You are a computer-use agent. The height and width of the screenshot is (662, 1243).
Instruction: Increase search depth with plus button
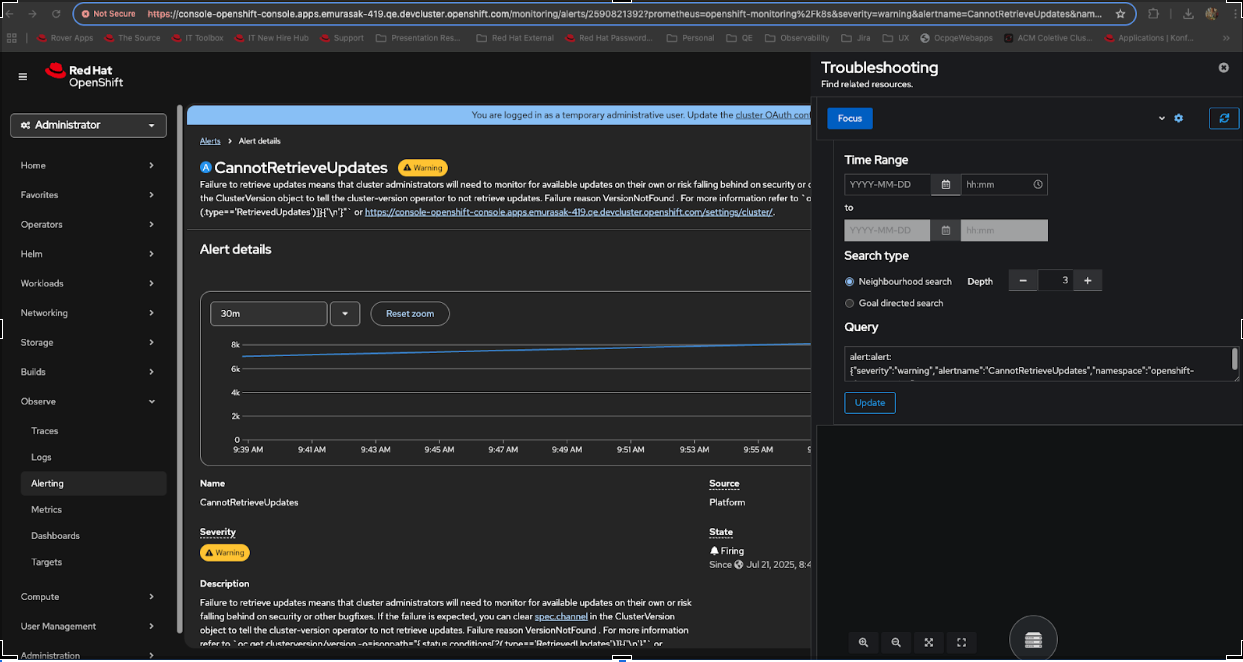1088,281
